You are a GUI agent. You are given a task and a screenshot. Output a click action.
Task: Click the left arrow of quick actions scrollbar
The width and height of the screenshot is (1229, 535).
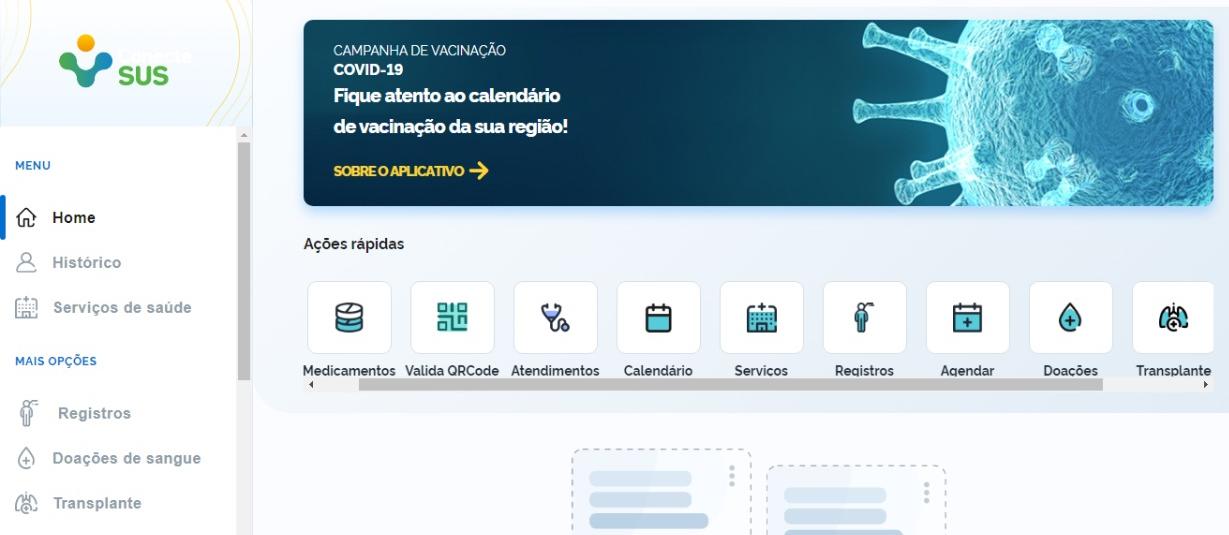311,385
